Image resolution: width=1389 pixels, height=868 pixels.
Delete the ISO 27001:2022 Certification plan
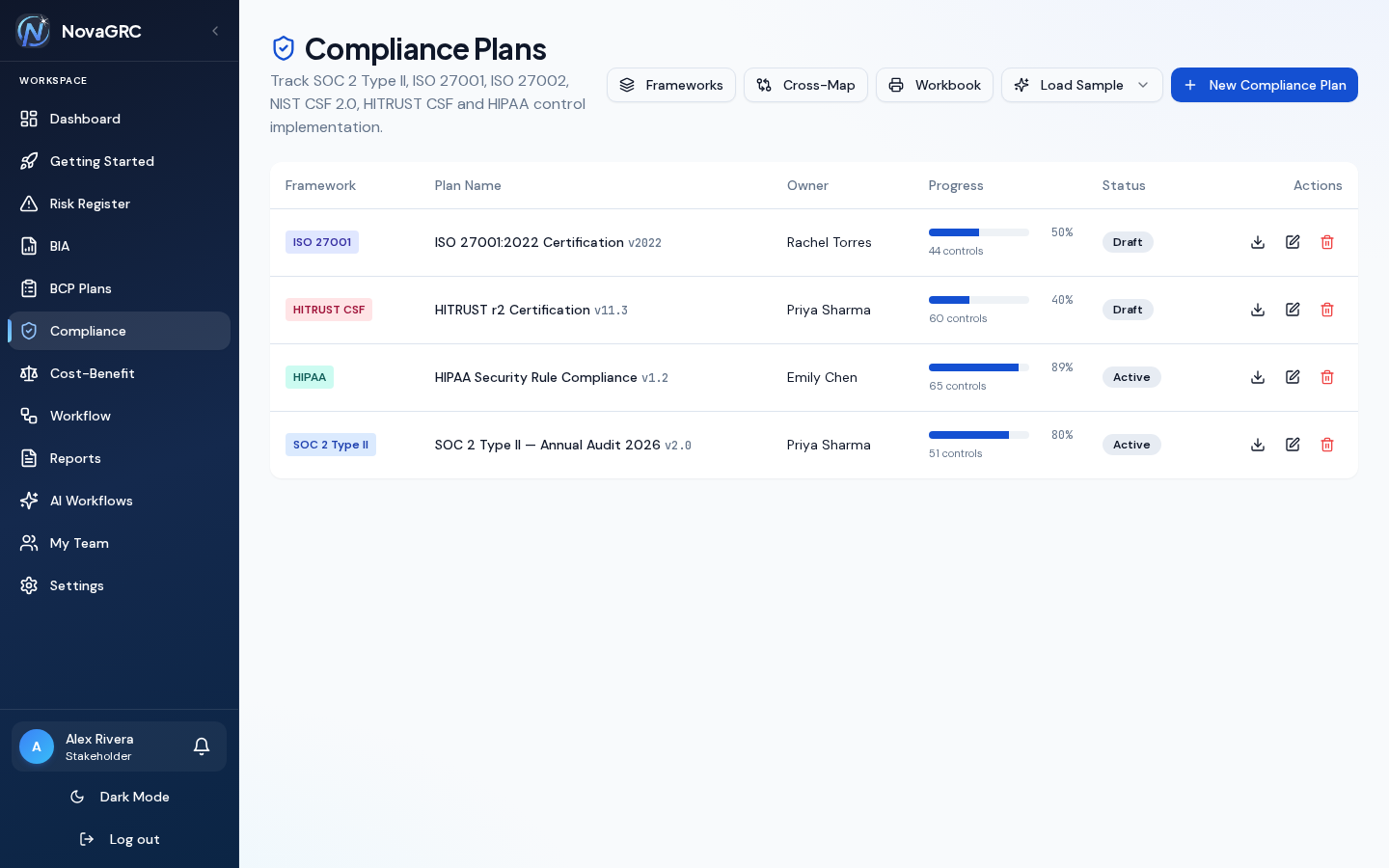tap(1327, 242)
